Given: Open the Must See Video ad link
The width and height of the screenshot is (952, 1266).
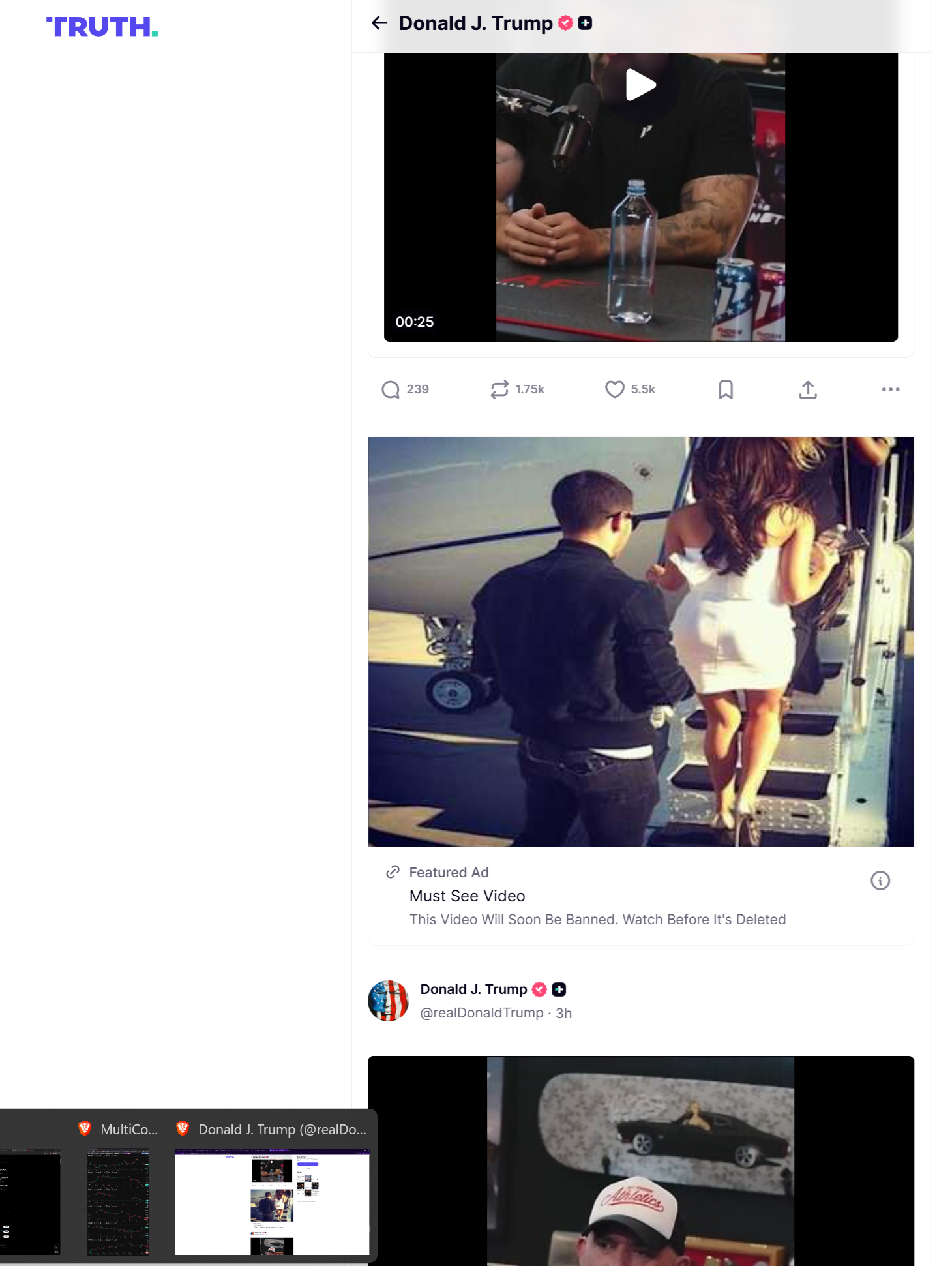Looking at the screenshot, I should pos(467,896).
